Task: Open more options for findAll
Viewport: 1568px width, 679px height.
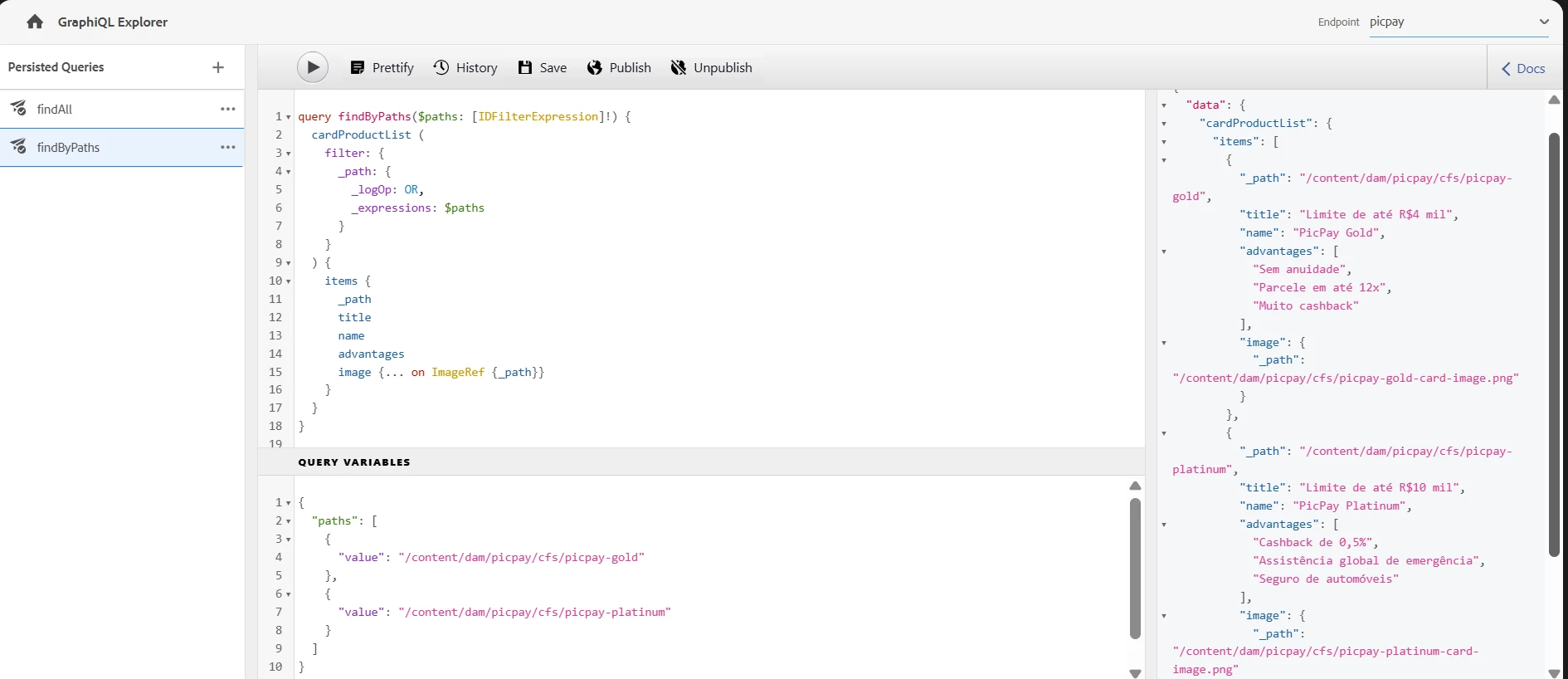Action: point(228,109)
